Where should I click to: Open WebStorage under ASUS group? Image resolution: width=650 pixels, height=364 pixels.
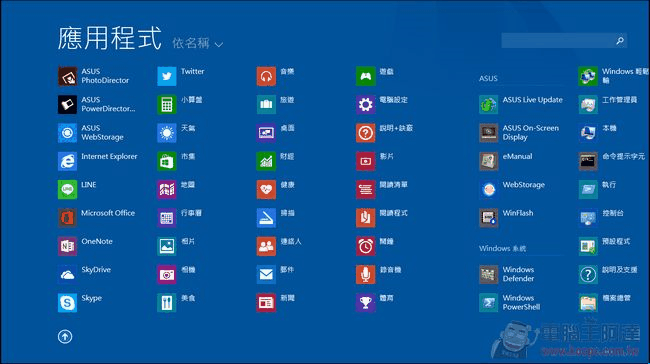coord(512,189)
